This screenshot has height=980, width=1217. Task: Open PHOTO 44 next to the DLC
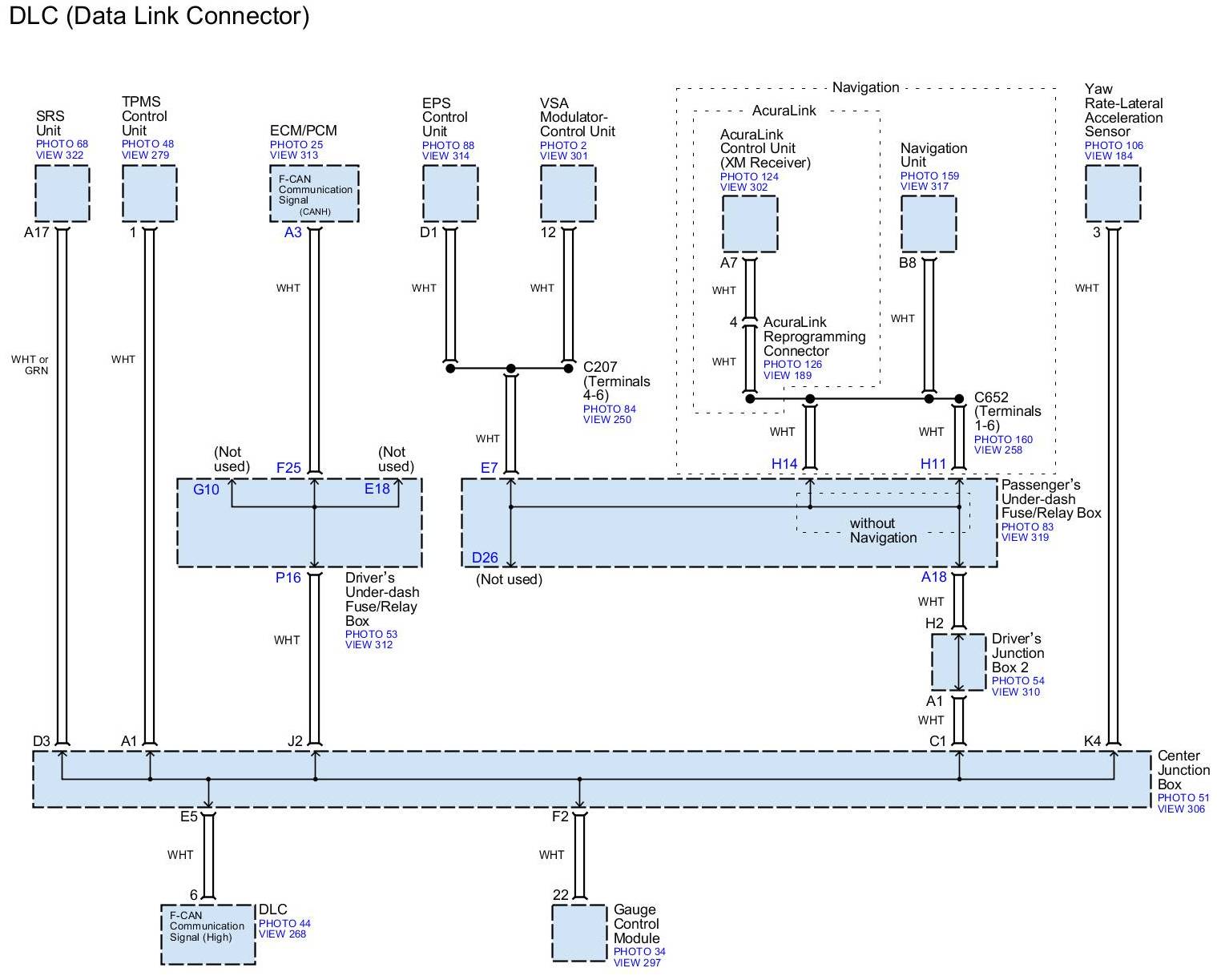[284, 924]
